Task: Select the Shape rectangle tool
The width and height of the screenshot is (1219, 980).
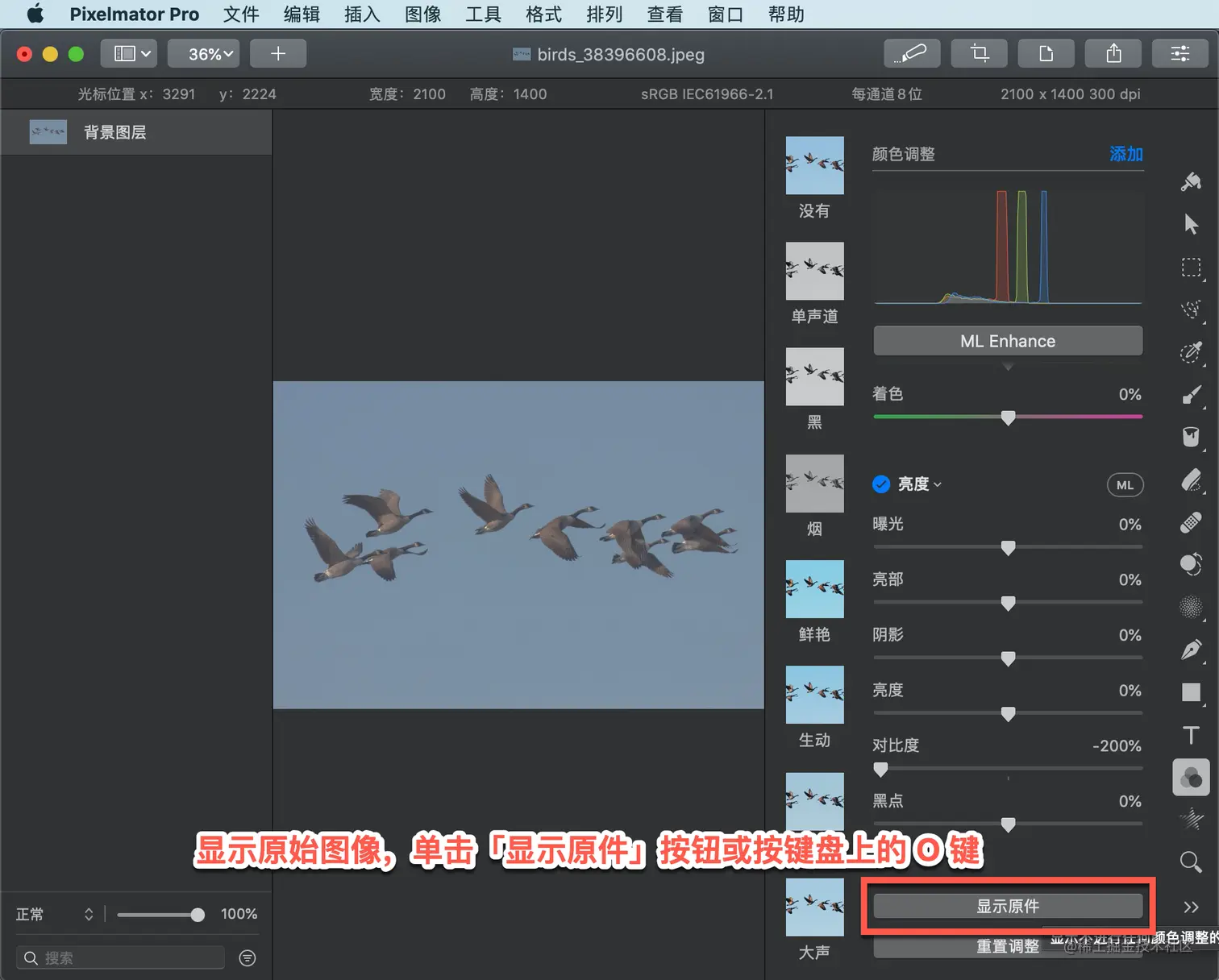Action: pos(1191,692)
